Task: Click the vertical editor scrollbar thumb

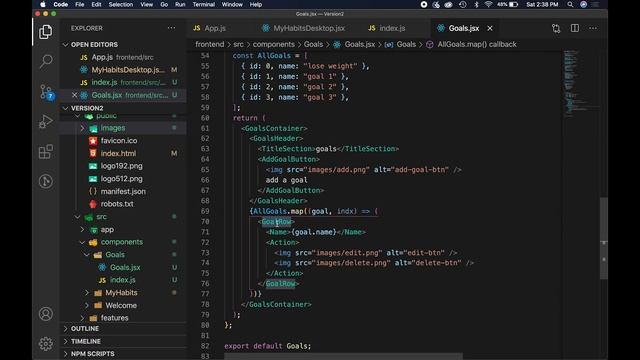Action: 604,238
